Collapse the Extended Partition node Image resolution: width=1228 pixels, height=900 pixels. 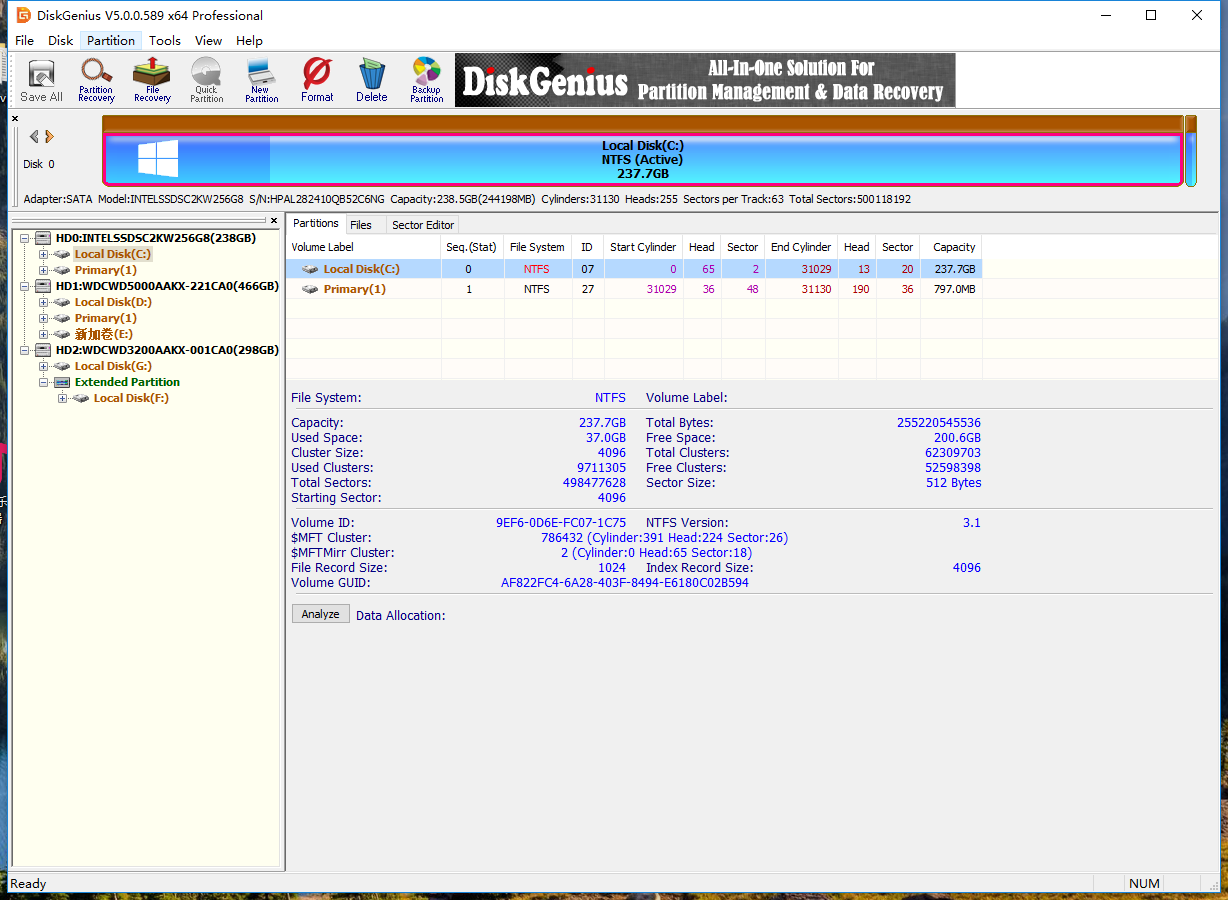point(44,382)
